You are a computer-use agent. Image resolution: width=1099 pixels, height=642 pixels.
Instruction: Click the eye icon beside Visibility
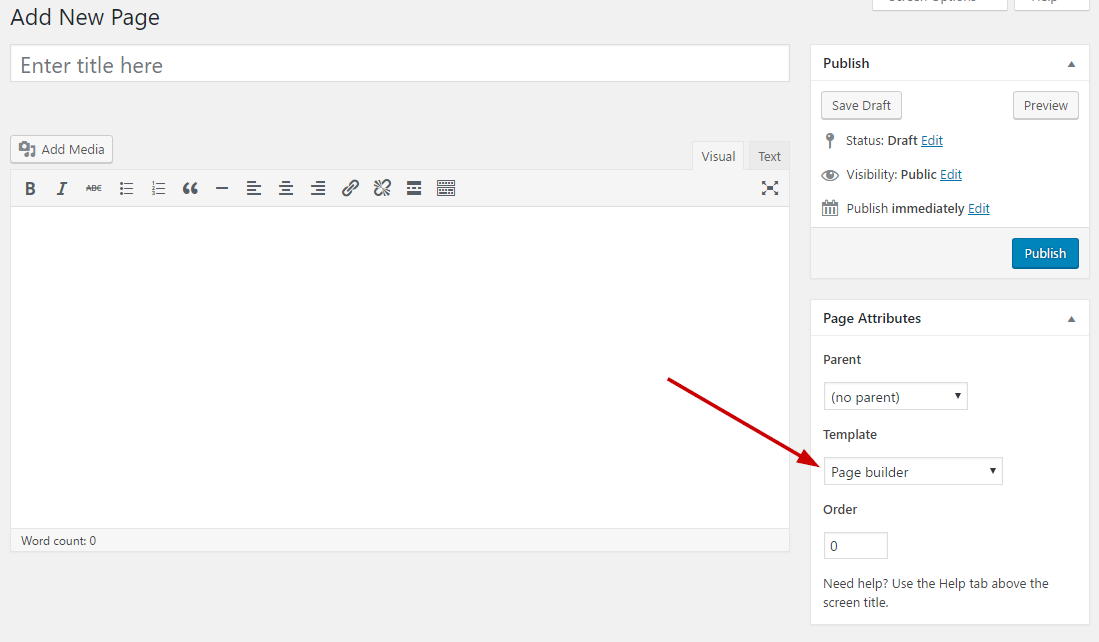coord(830,175)
